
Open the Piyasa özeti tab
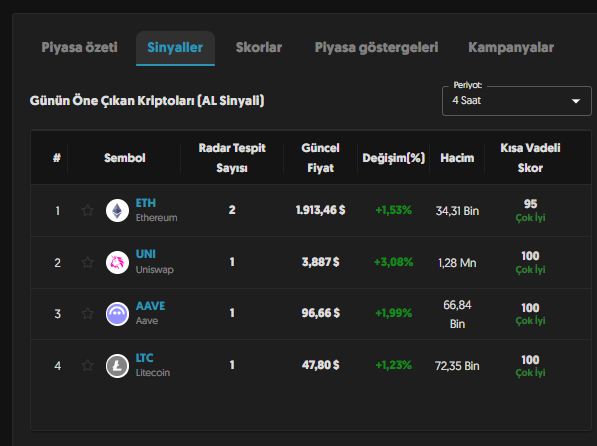coord(79,48)
